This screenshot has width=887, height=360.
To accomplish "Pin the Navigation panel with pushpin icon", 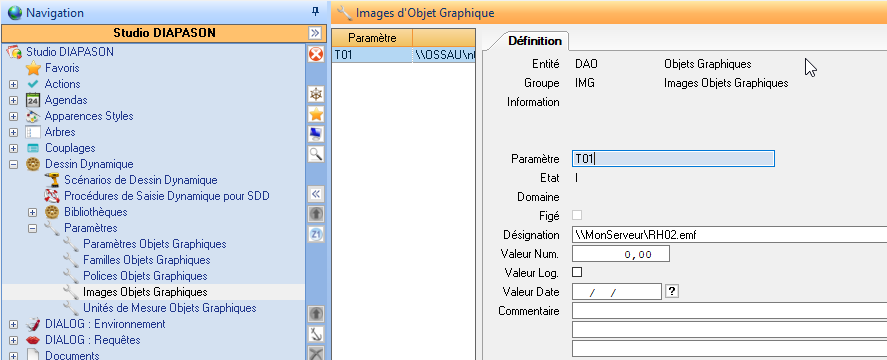I will pos(316,12).
